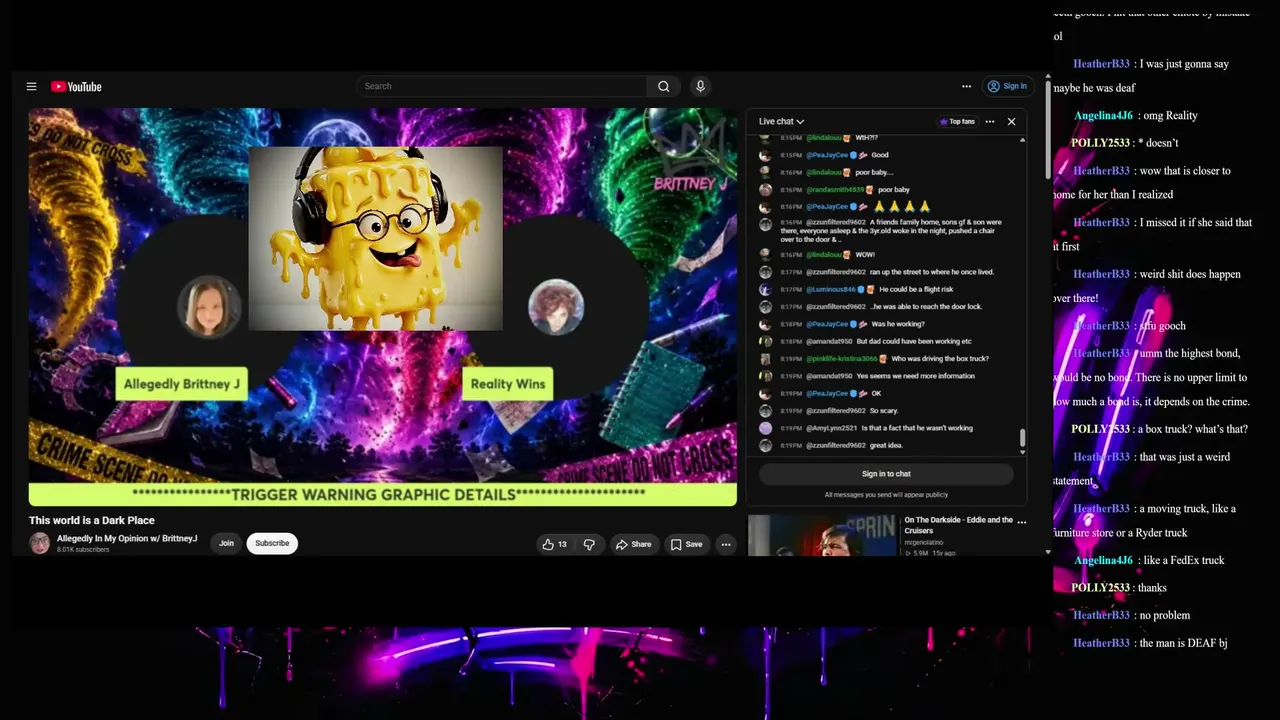Click overlay chat line 'omg Reality'
The height and width of the screenshot is (720, 1280).
tap(1170, 116)
